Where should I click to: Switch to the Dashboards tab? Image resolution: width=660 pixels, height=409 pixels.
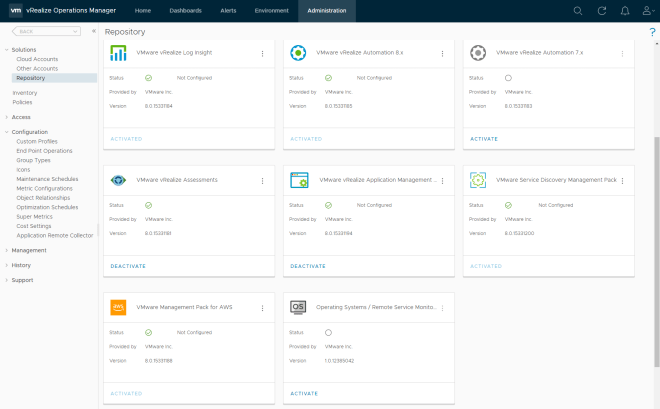tap(186, 11)
